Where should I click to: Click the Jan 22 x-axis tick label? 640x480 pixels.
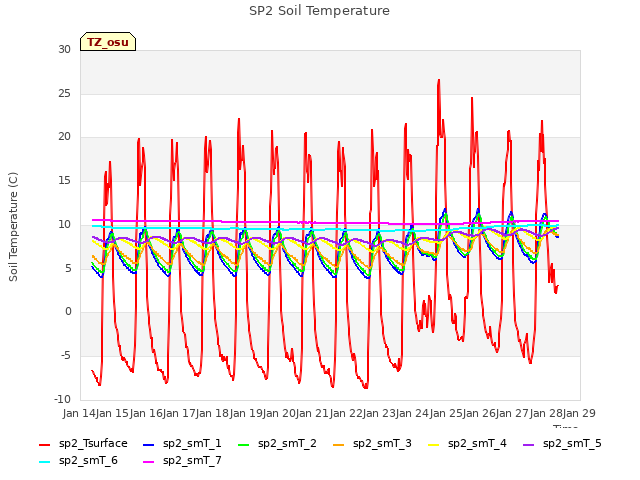pos(347,413)
